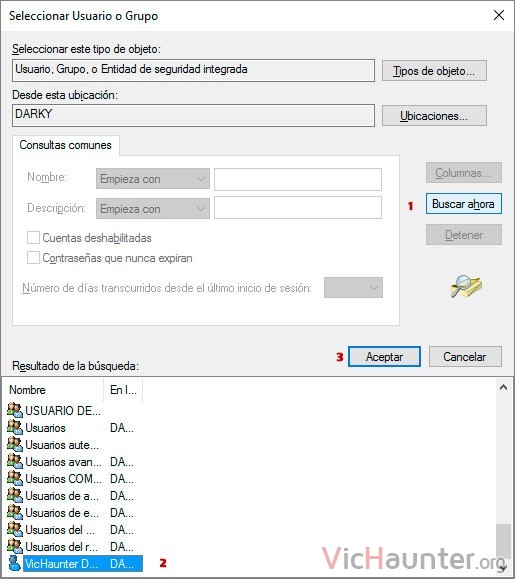Open the Nombre 'Empieza con' dropdown

pos(153,179)
